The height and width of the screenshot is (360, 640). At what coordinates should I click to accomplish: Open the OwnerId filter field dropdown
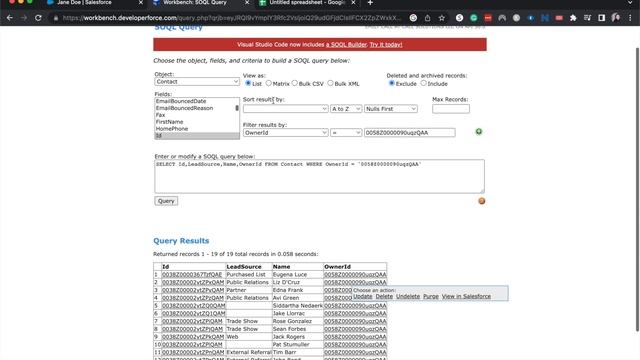(285, 133)
